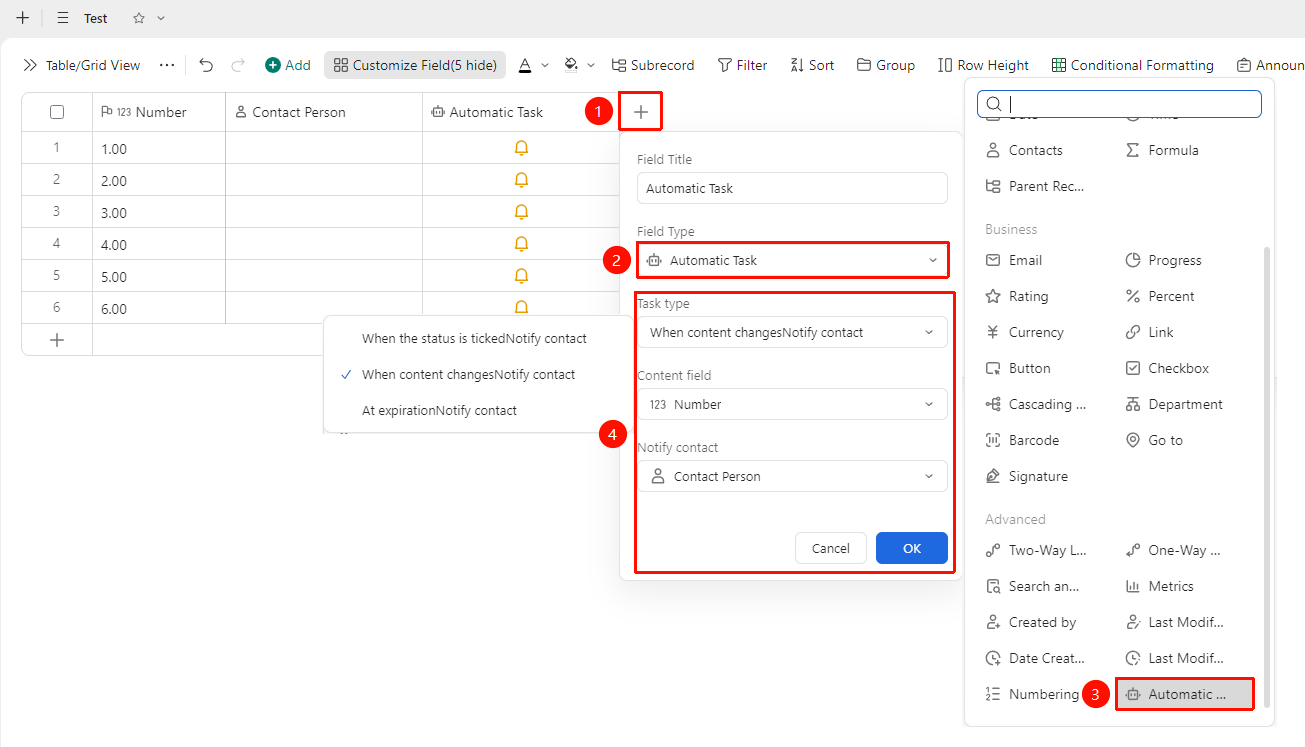Select the Go to field type
The width and height of the screenshot is (1305, 747).
(1154, 440)
